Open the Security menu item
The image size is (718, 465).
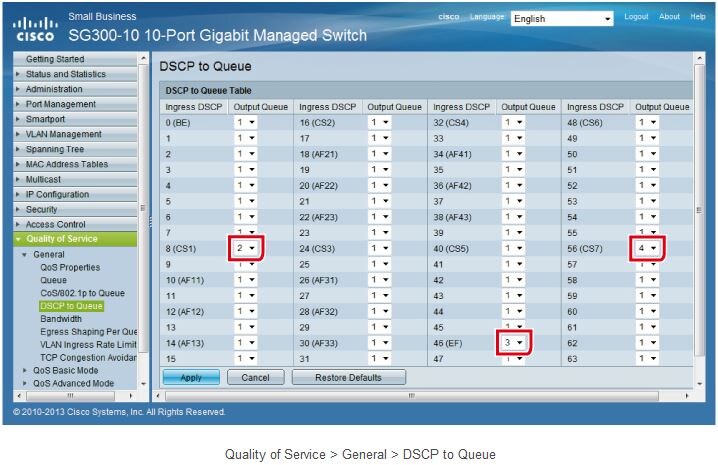coord(41,209)
